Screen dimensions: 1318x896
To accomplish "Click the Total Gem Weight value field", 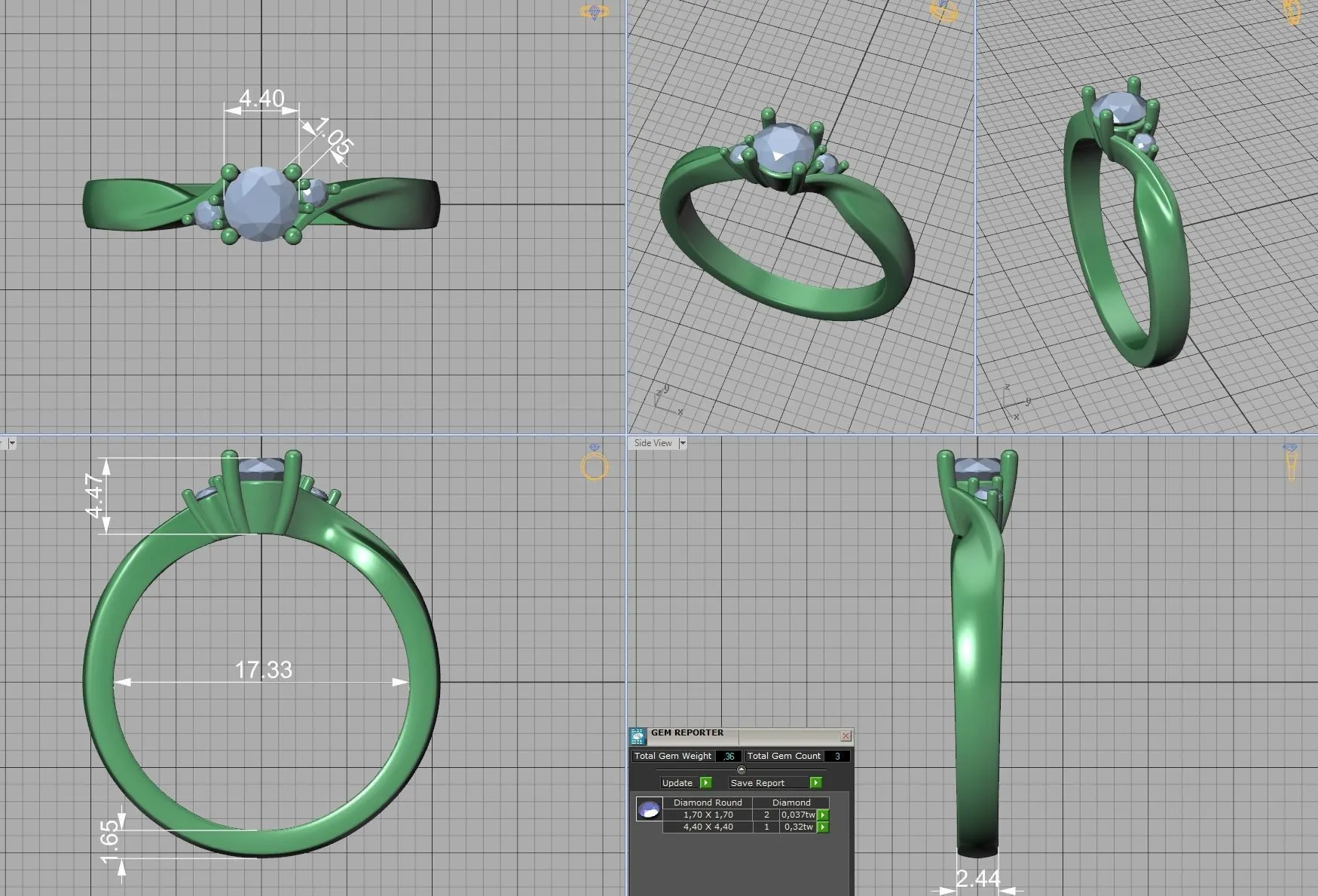I will point(727,756).
